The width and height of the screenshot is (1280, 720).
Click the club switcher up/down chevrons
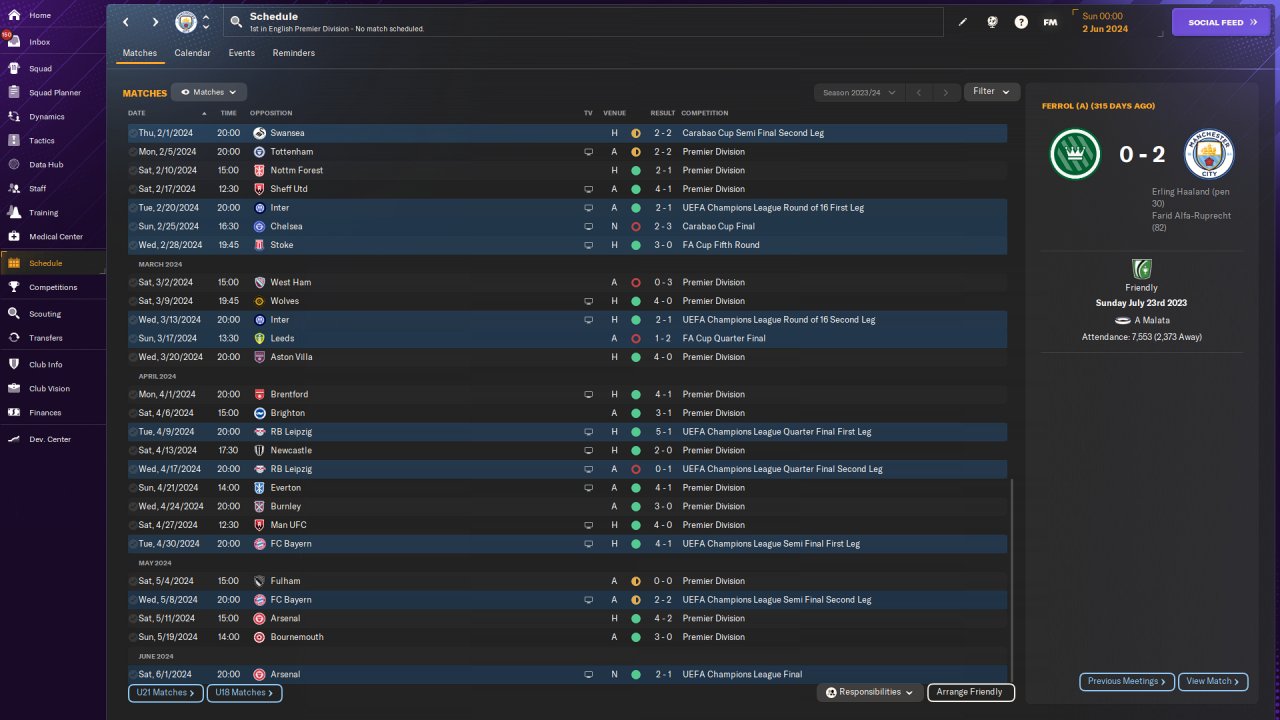206,22
